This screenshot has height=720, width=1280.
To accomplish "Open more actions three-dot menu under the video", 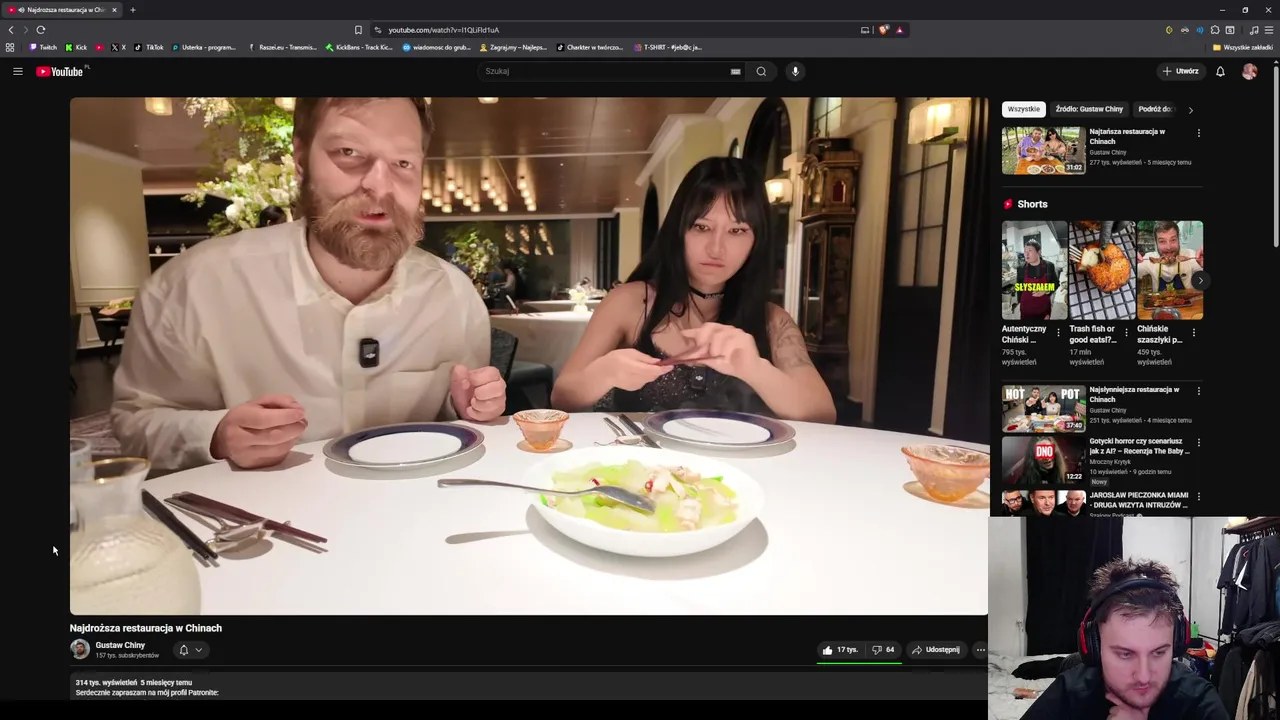I will (x=980, y=650).
